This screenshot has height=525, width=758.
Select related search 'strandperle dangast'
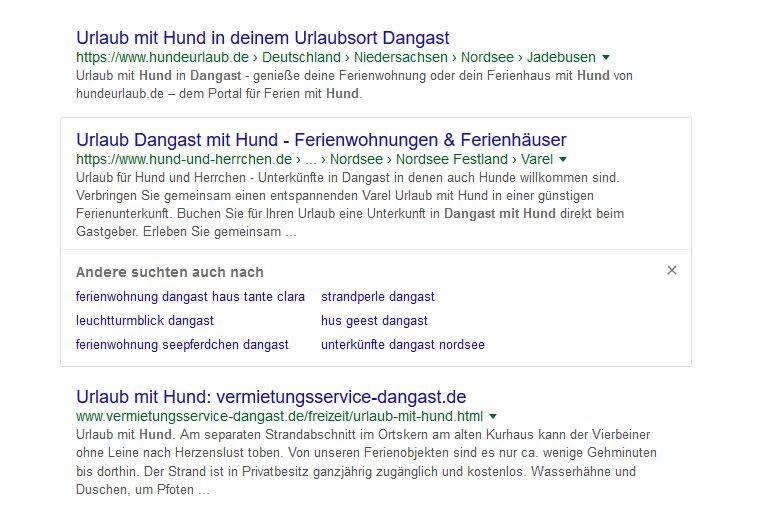377,297
